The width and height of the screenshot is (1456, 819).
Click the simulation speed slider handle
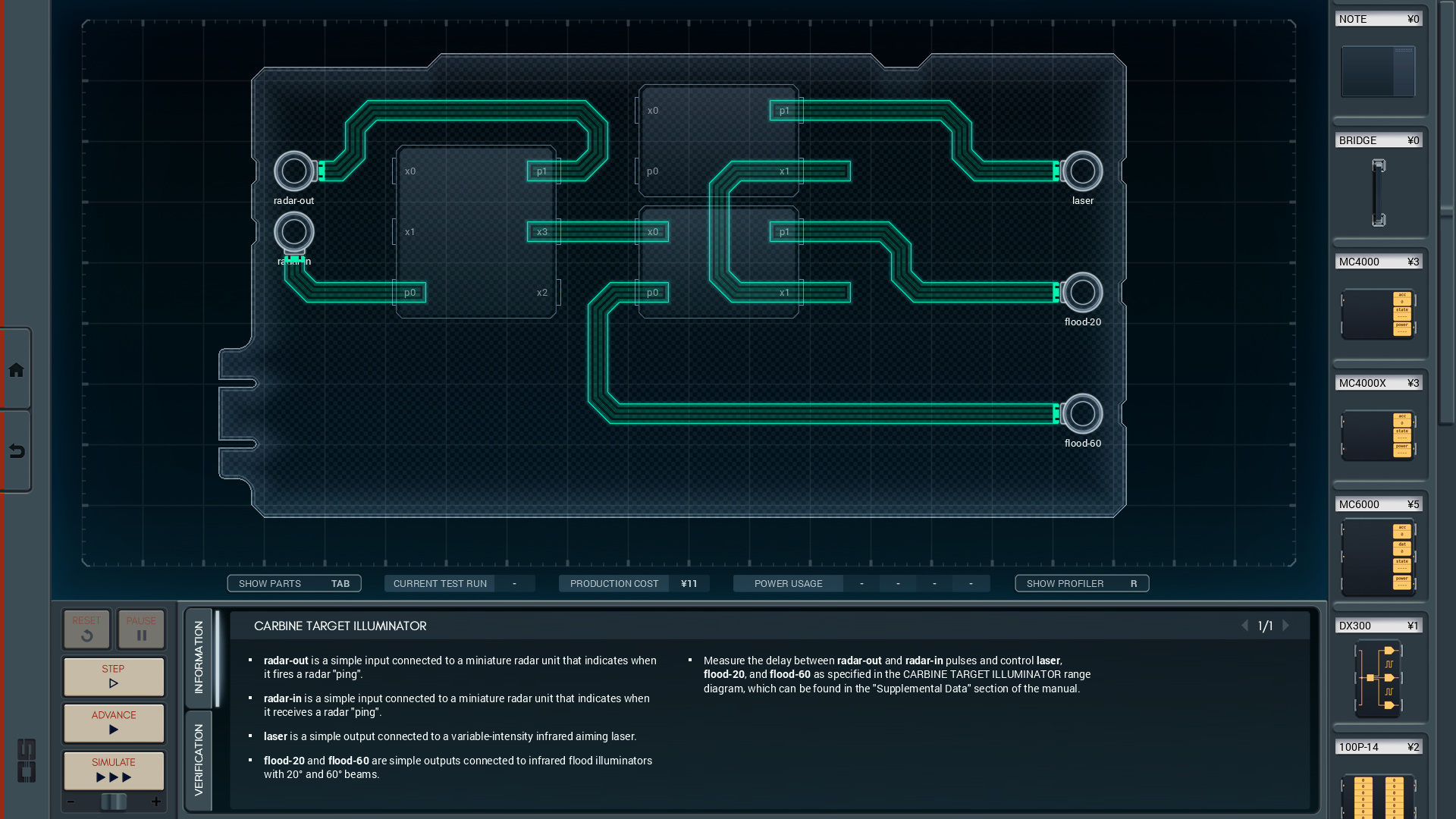click(114, 802)
